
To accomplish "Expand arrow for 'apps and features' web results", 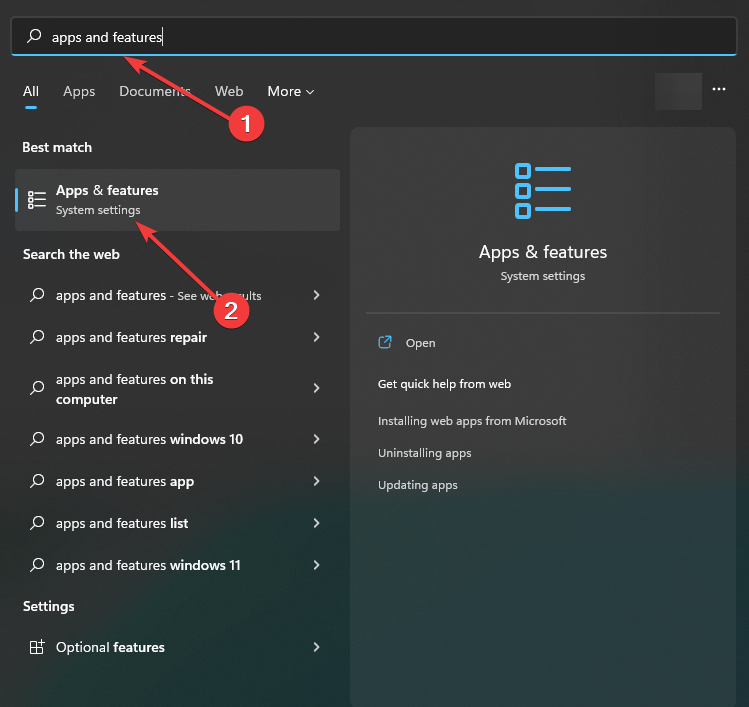I will pyautogui.click(x=316, y=295).
